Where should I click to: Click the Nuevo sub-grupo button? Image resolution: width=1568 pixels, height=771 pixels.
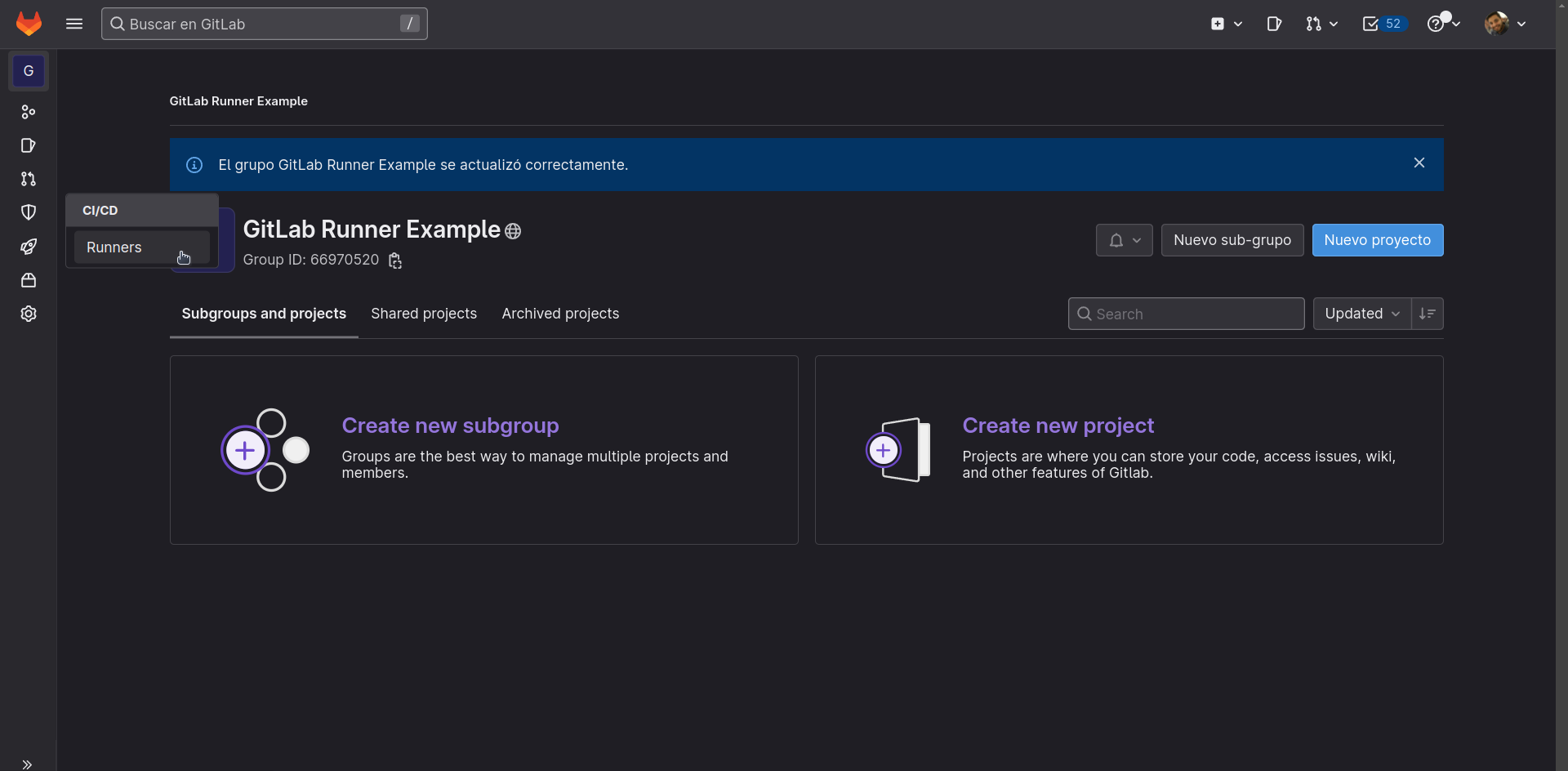1232,240
